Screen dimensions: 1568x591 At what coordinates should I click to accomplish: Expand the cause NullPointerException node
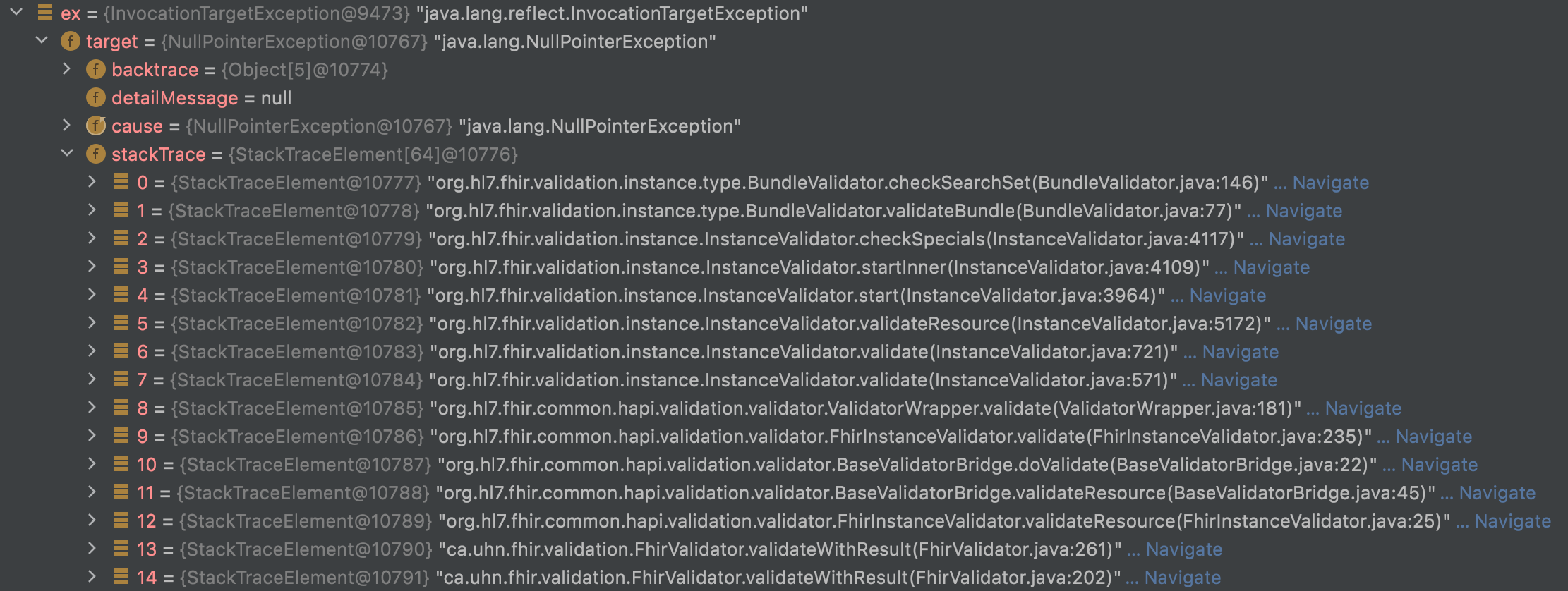click(67, 126)
